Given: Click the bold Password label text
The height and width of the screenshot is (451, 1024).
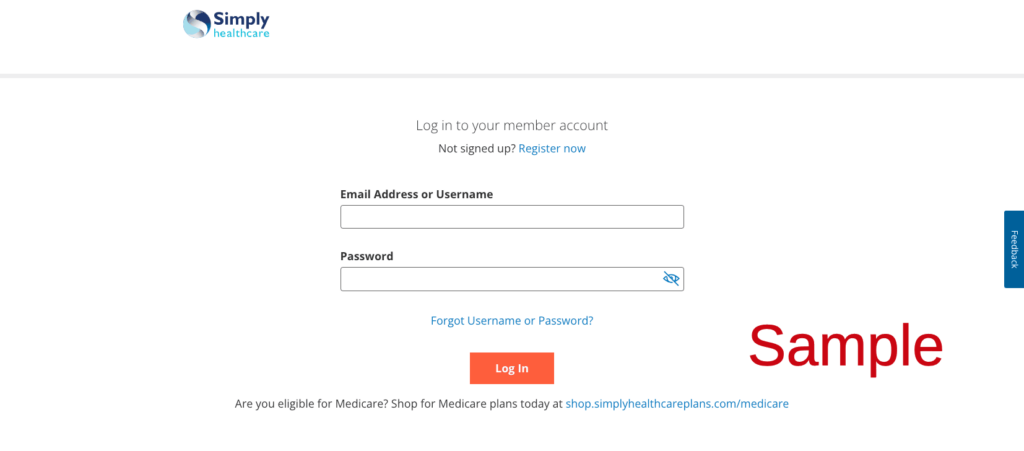Looking at the screenshot, I should click(x=366, y=256).
